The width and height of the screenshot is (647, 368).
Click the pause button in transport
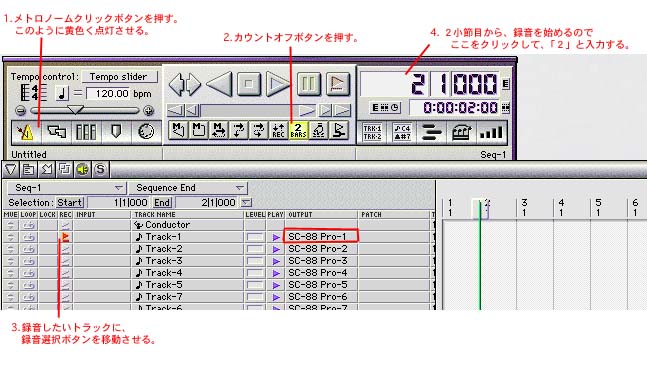[309, 84]
